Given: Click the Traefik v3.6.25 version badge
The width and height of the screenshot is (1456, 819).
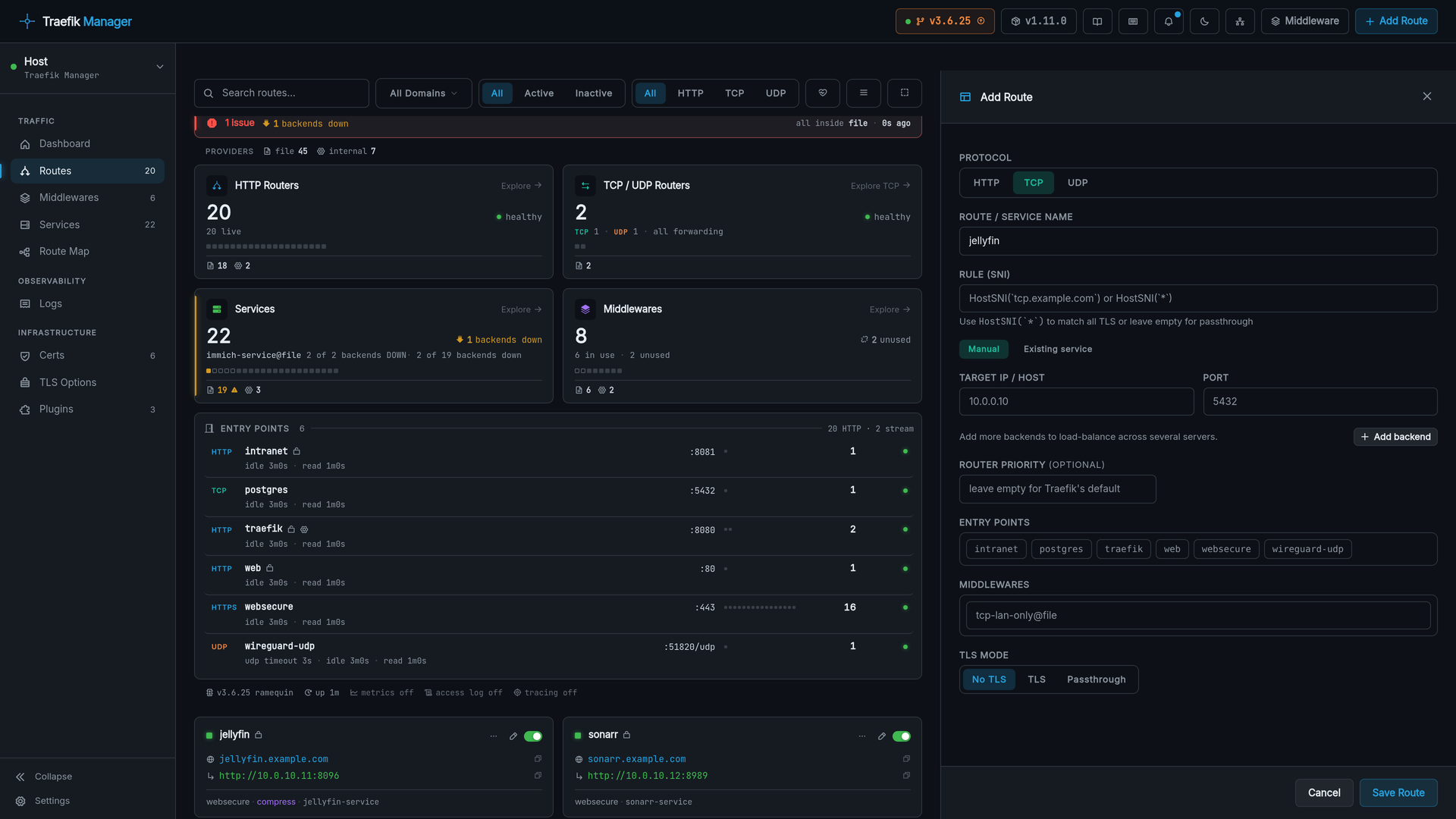Looking at the screenshot, I should click(x=945, y=21).
